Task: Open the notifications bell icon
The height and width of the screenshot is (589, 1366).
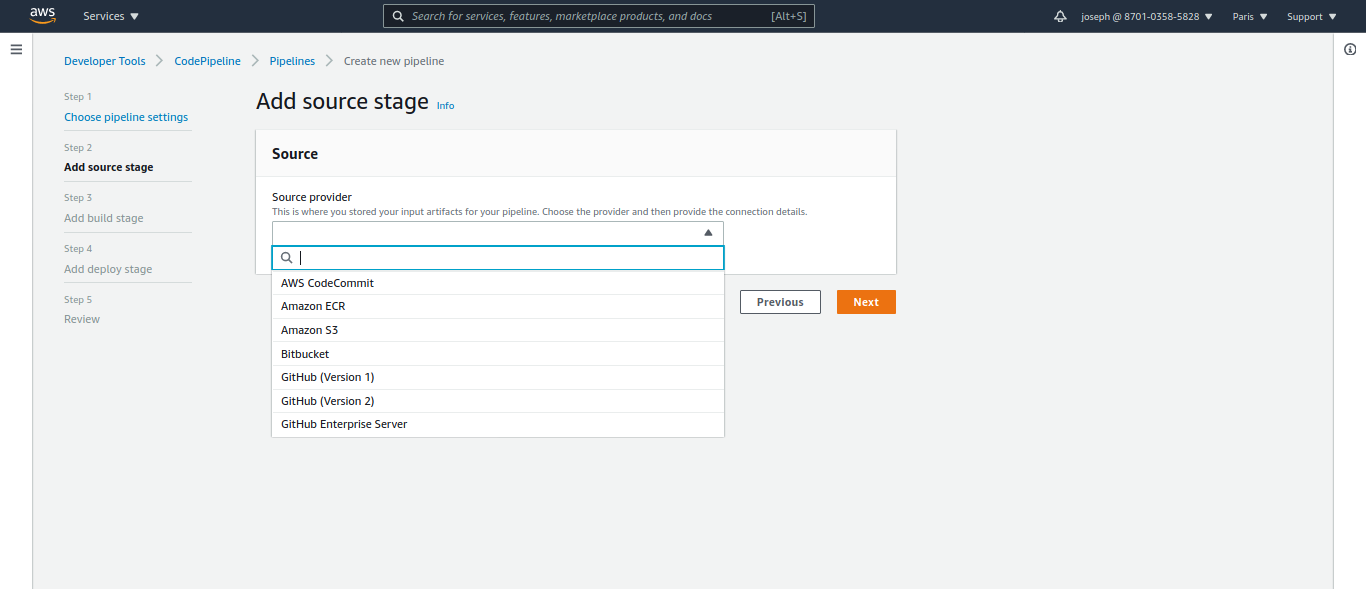Action: point(1060,17)
